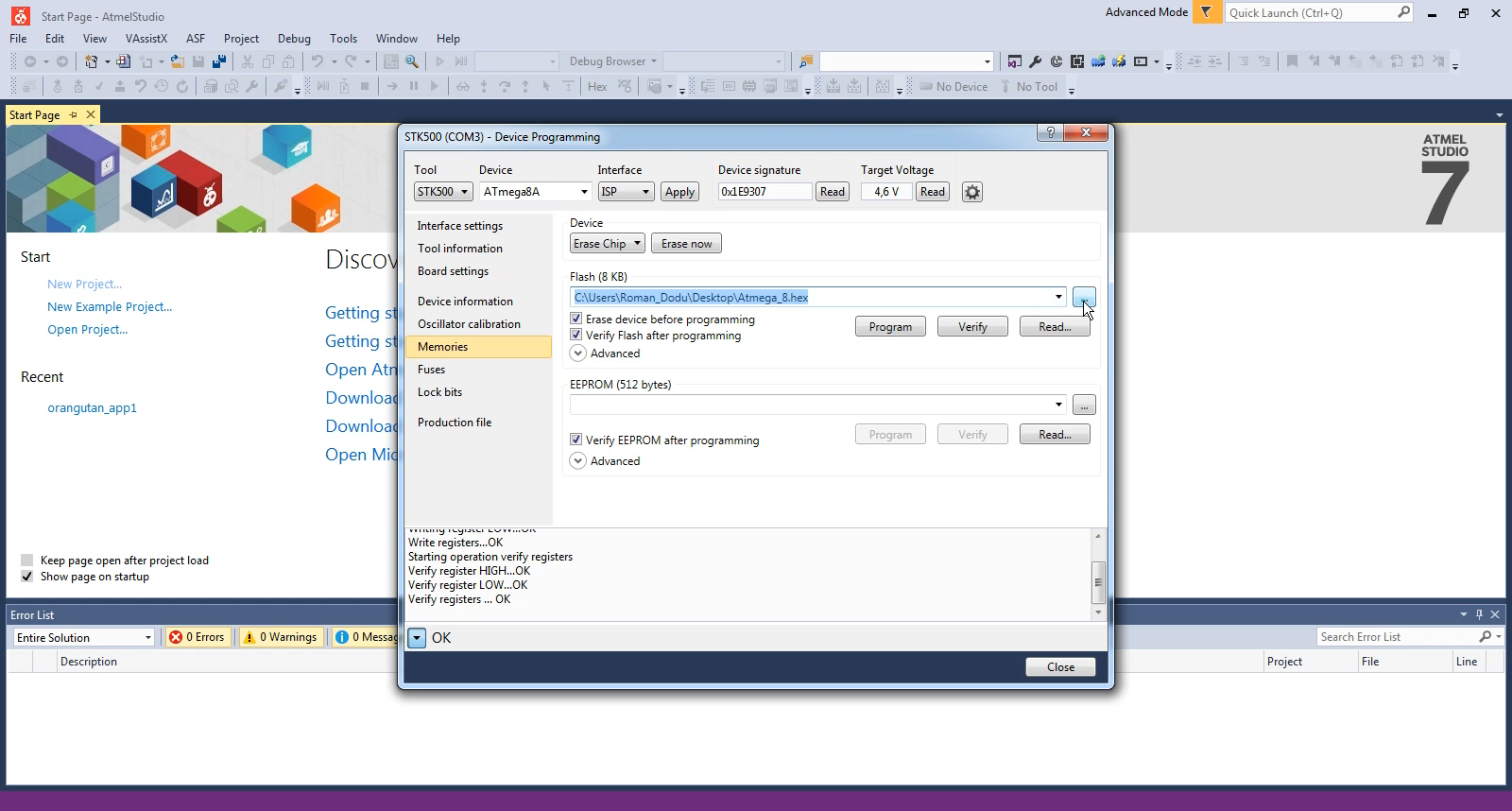Click the Flash Program button
This screenshot has width=1512, height=811.
pos(890,327)
